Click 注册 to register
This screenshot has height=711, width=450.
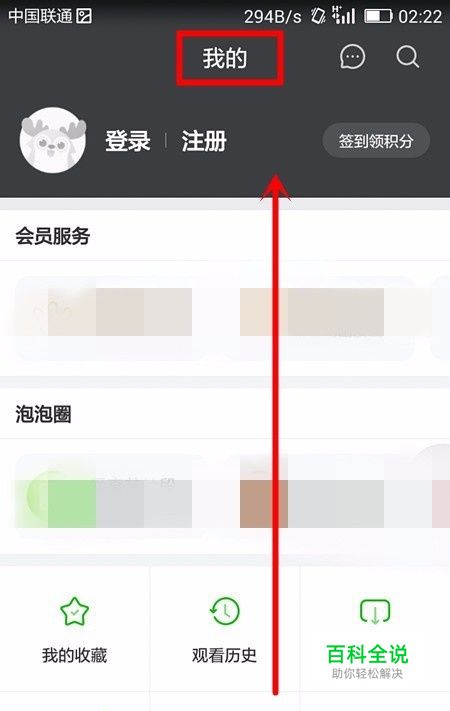coord(204,141)
